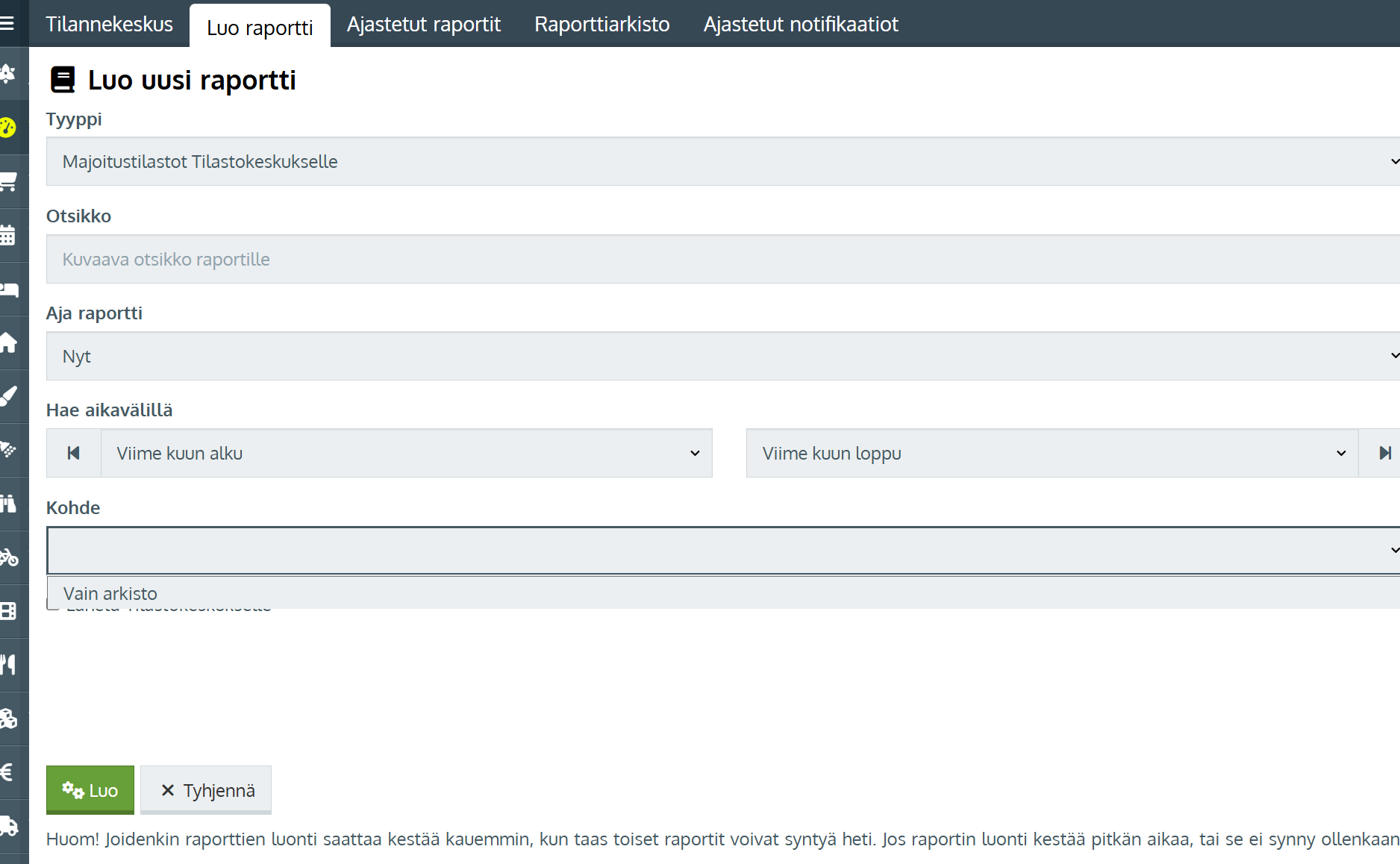This screenshot has width=1400, height=864.
Task: Open the Viime kuun alku dropdown
Action: tap(407, 453)
